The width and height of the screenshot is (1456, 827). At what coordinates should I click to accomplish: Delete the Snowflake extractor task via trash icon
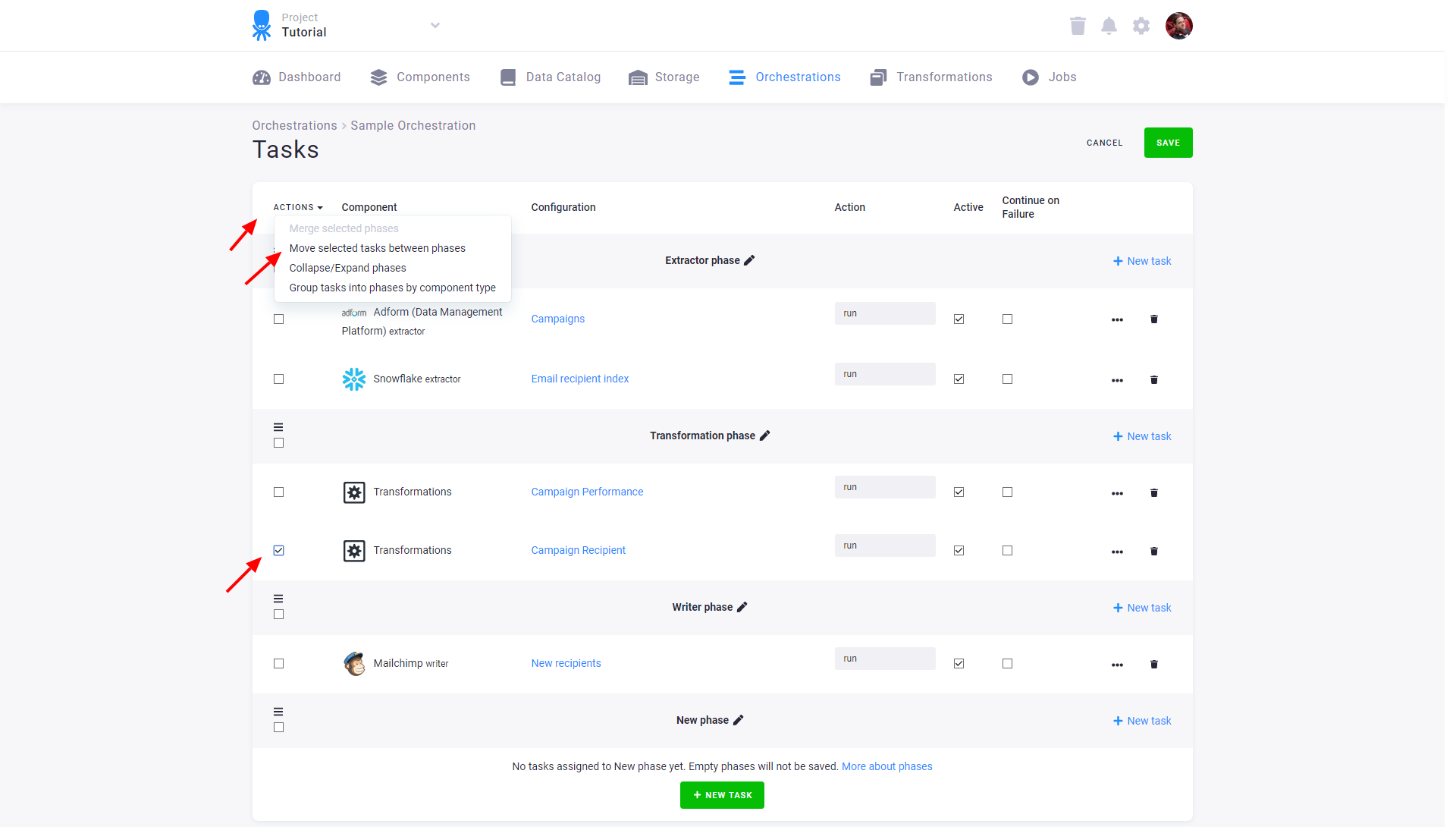(1153, 379)
